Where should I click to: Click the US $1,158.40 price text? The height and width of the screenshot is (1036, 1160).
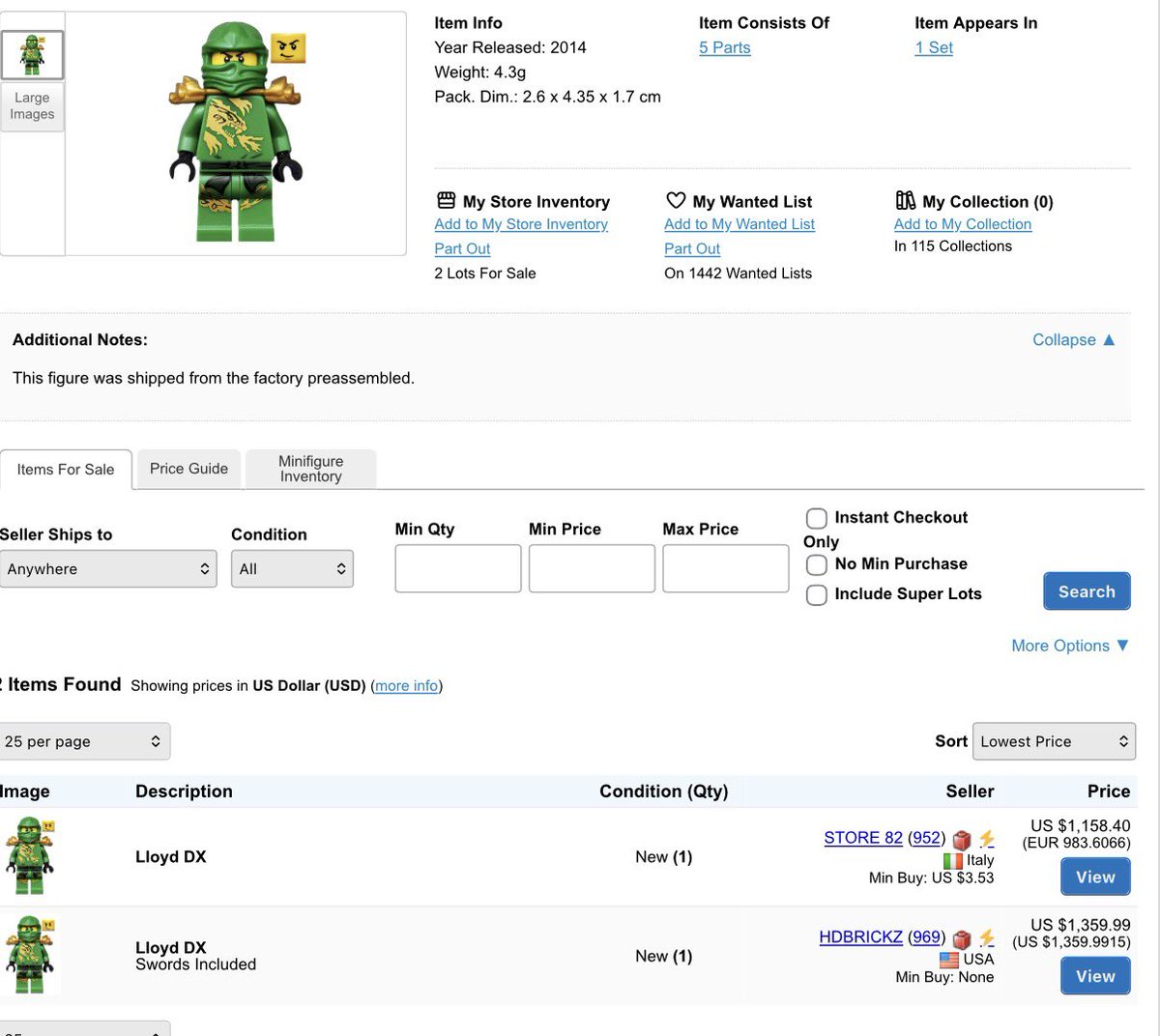click(1080, 825)
